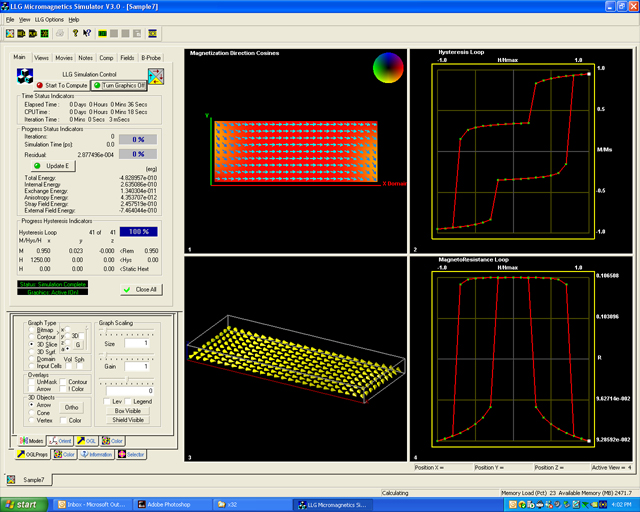
Task: Open the Information tab in the lower panel
Action: [96, 454]
